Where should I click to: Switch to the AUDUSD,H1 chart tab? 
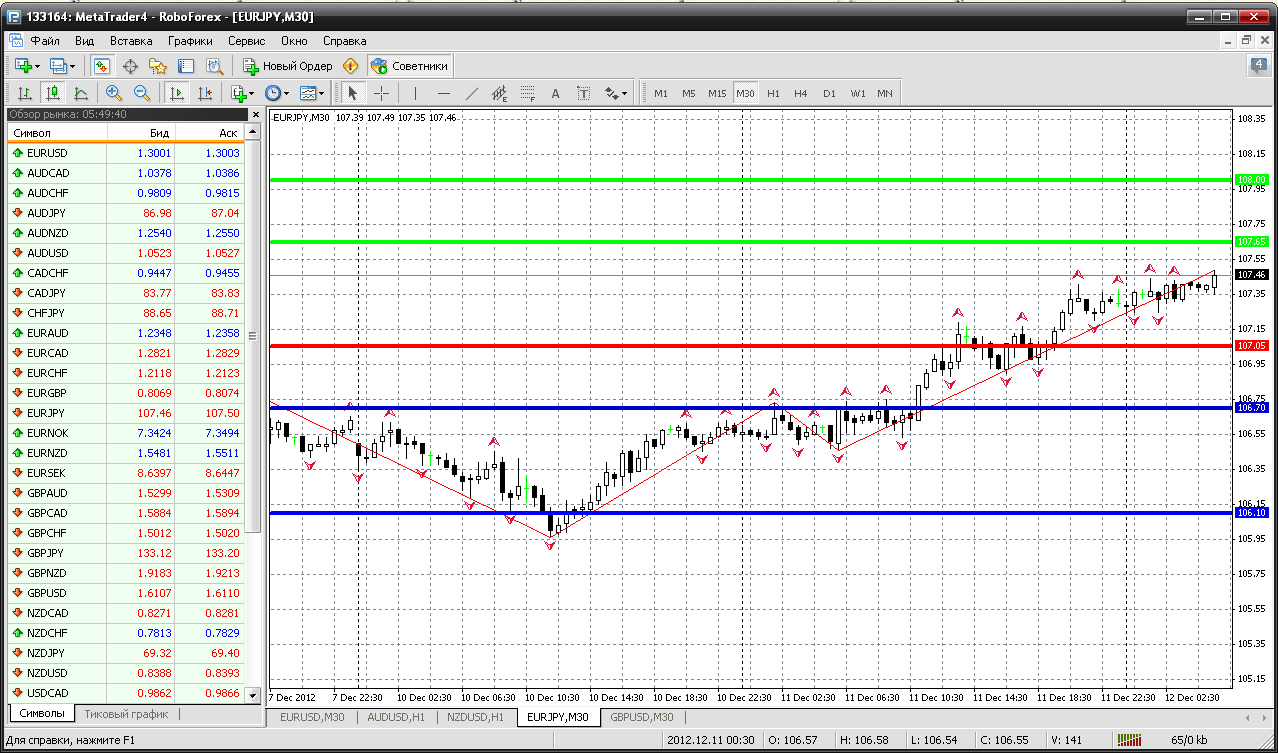(x=396, y=717)
